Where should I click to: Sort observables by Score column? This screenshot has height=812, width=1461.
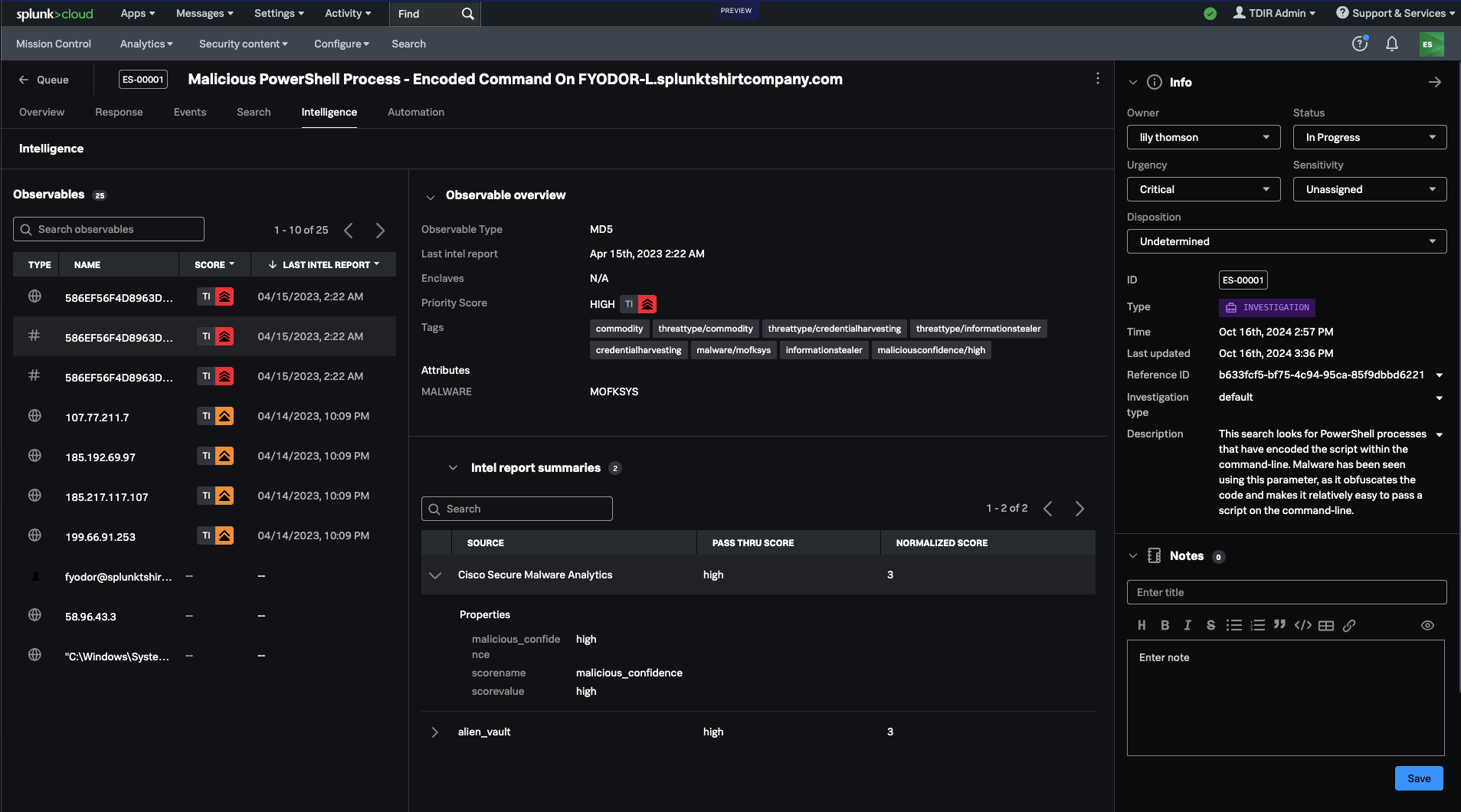[215, 264]
